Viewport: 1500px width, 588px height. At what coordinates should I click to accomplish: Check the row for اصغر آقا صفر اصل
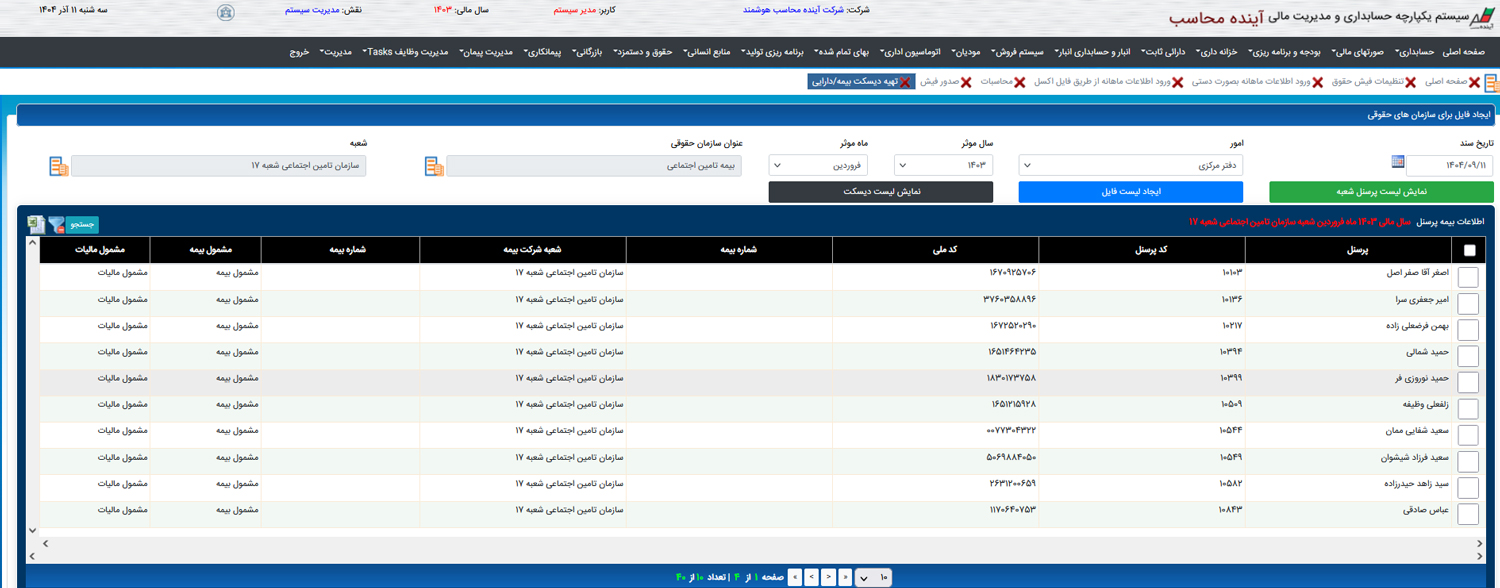(1467, 277)
